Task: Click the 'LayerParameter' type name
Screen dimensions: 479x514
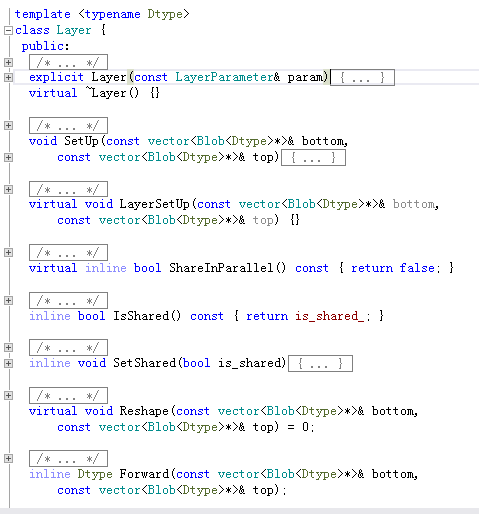Action: coord(224,77)
